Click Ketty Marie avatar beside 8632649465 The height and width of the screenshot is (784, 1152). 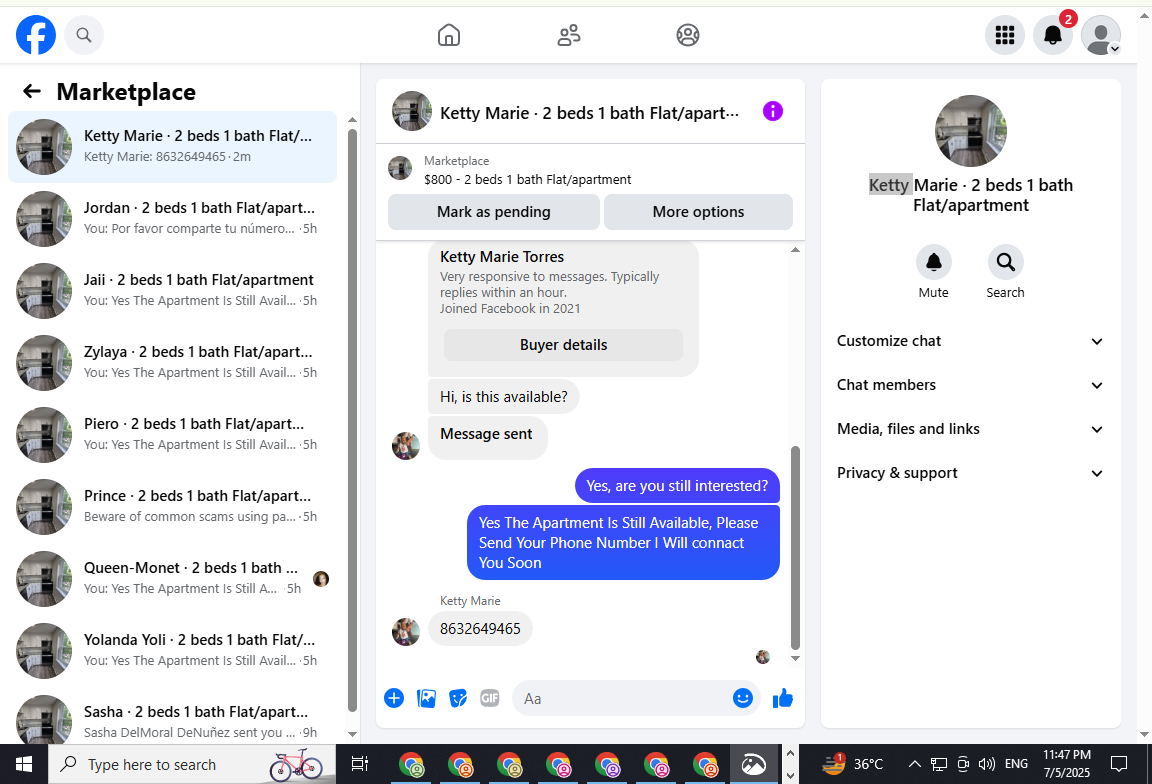[406, 631]
